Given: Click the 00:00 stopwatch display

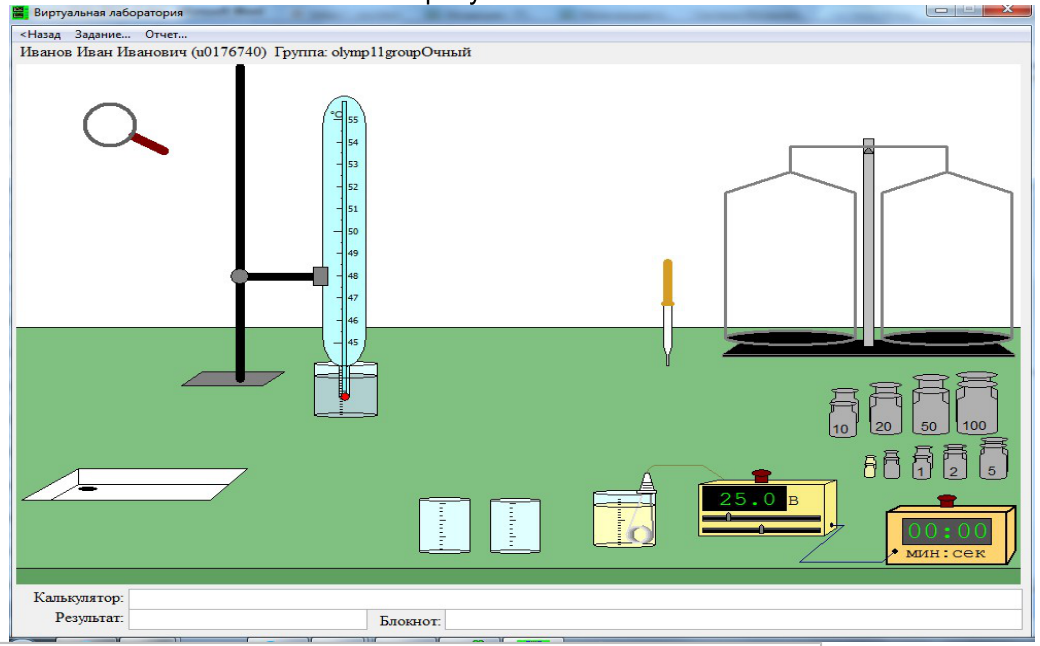Looking at the screenshot, I should (946, 531).
